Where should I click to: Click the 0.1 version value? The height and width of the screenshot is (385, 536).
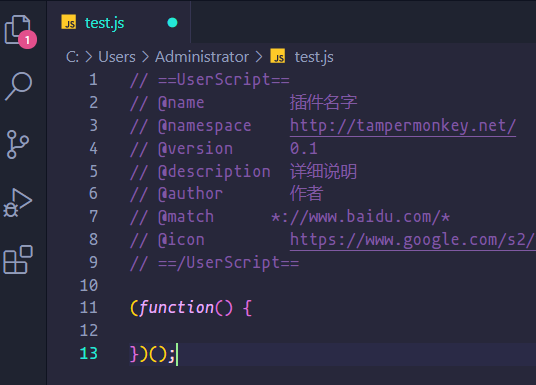coord(304,149)
